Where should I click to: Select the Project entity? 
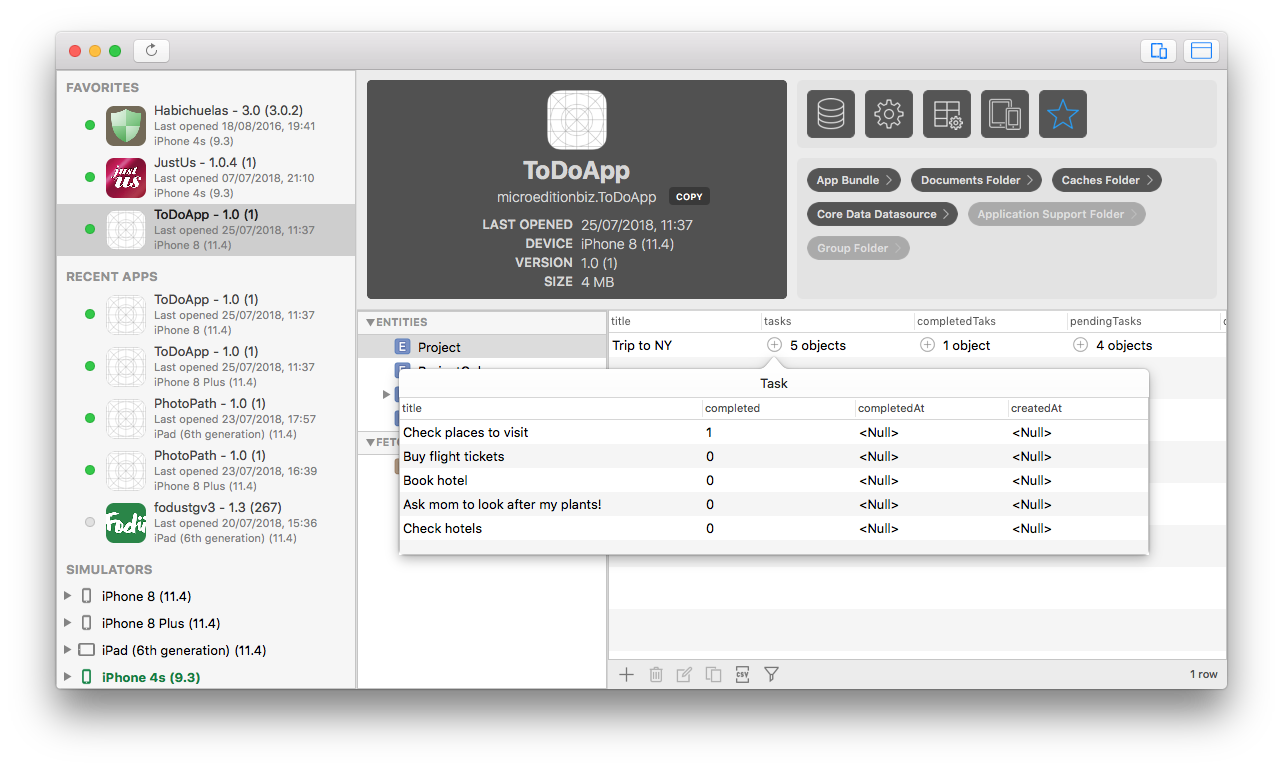click(x=439, y=347)
